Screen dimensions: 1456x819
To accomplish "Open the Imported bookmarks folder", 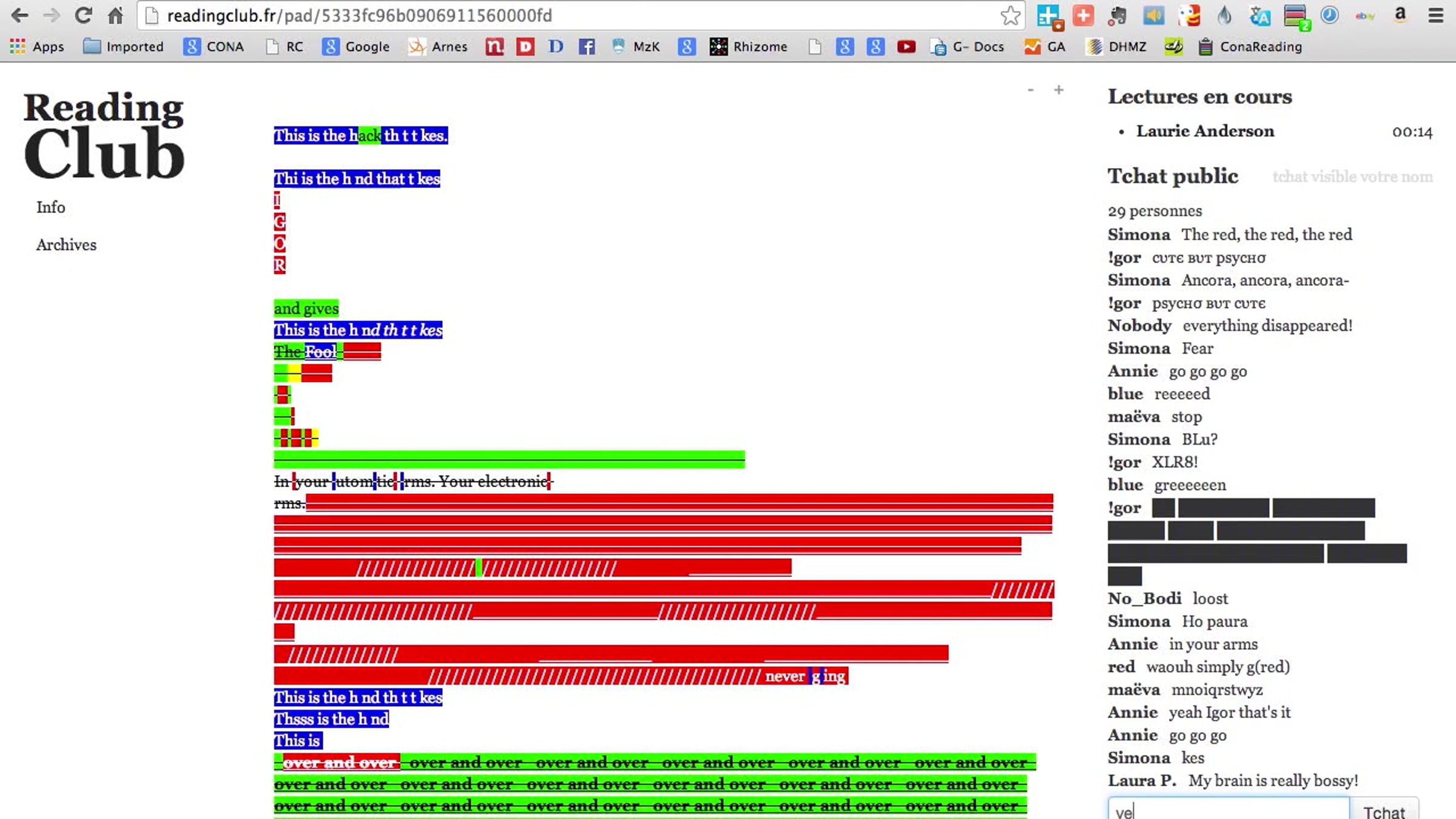I will (124, 47).
